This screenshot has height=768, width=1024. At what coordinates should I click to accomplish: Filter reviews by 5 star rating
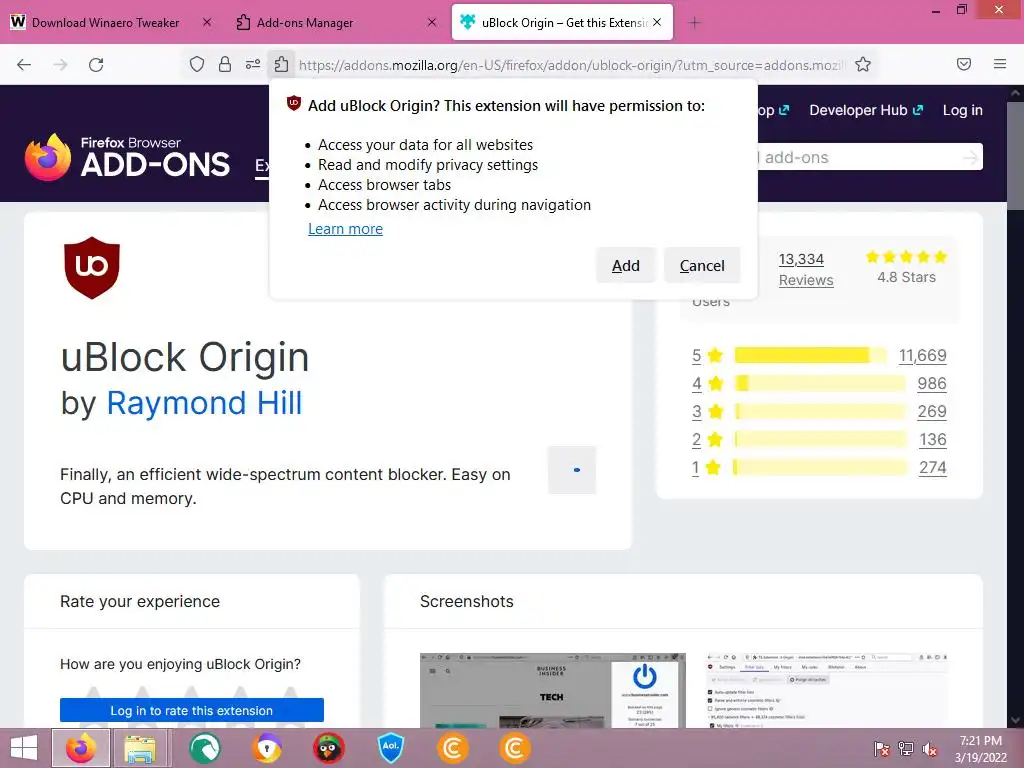click(x=707, y=355)
